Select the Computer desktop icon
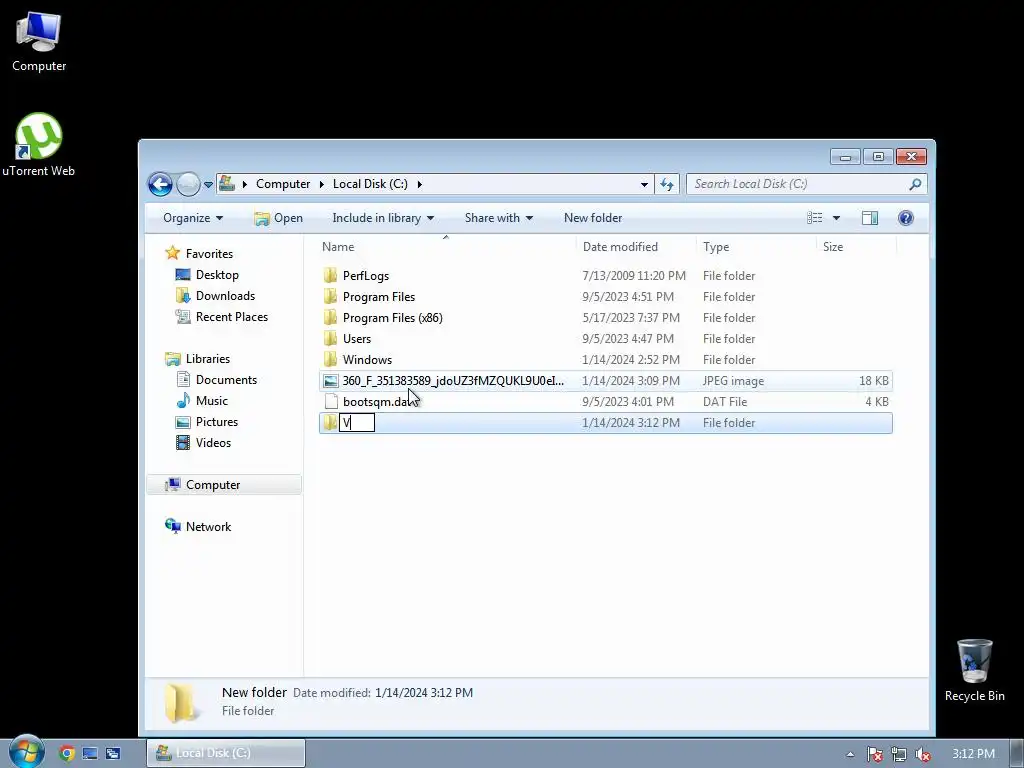Viewport: 1024px width, 768px height. click(39, 41)
